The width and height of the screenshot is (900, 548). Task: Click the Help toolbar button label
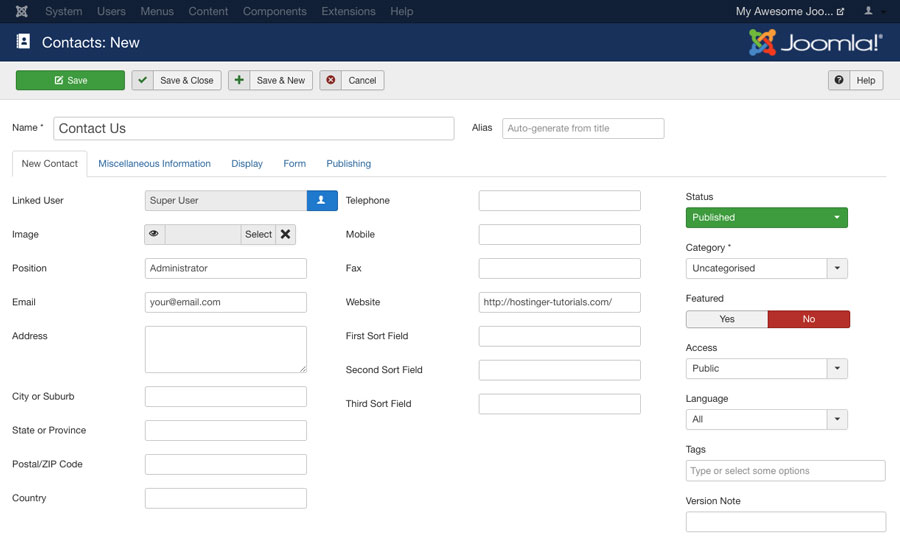[x=866, y=80]
